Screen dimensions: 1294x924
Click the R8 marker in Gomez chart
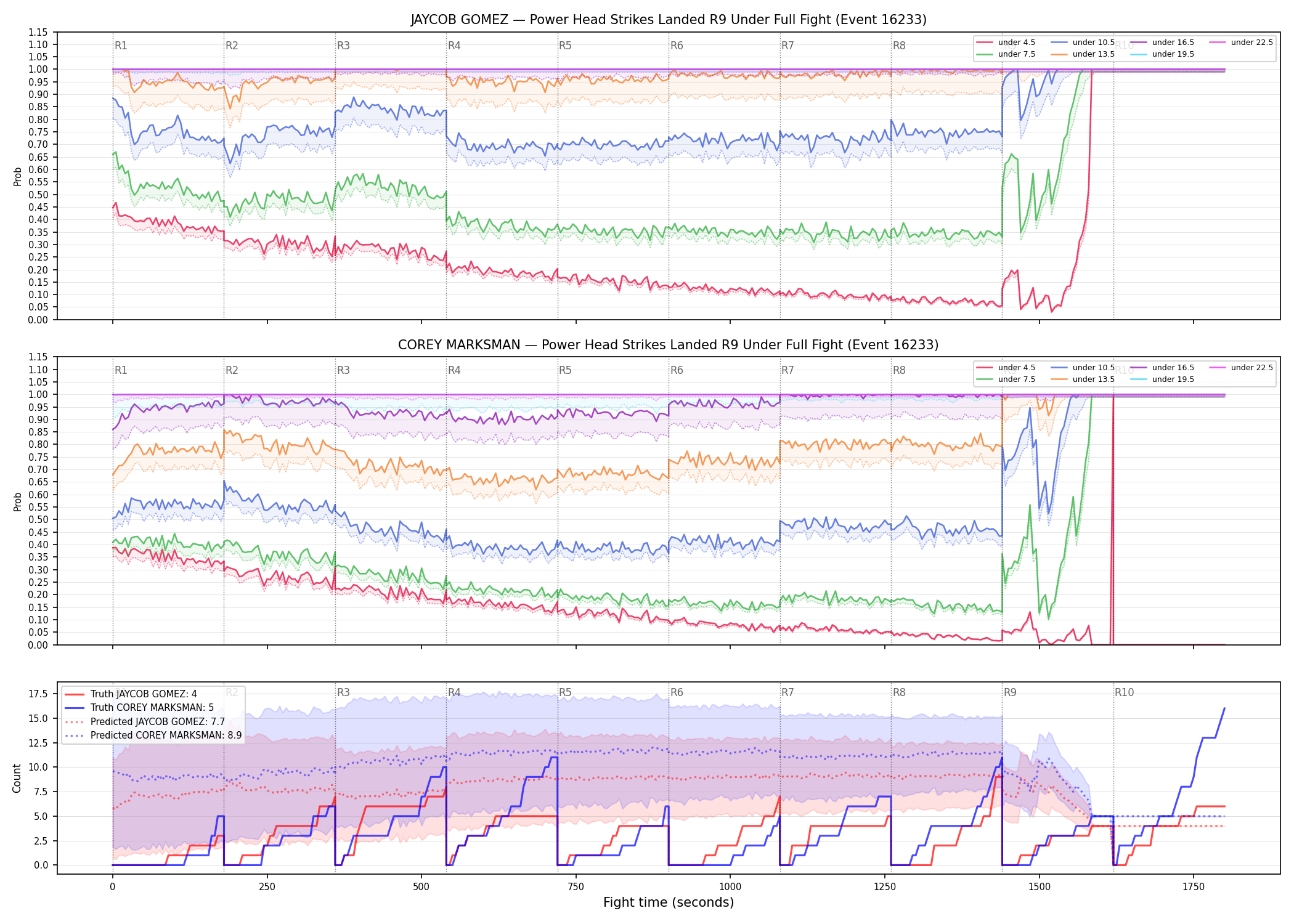pyautogui.click(x=899, y=46)
